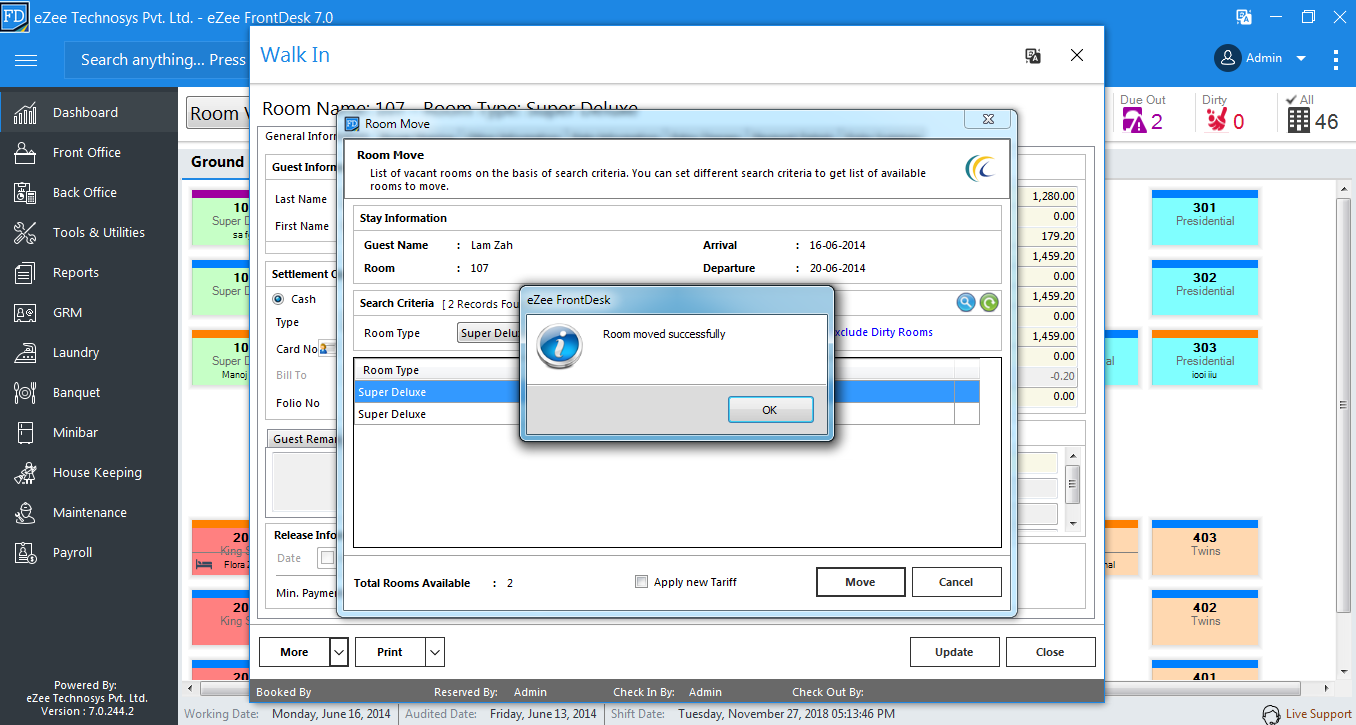Click the green refresh icon in Search Criteria

point(989,302)
